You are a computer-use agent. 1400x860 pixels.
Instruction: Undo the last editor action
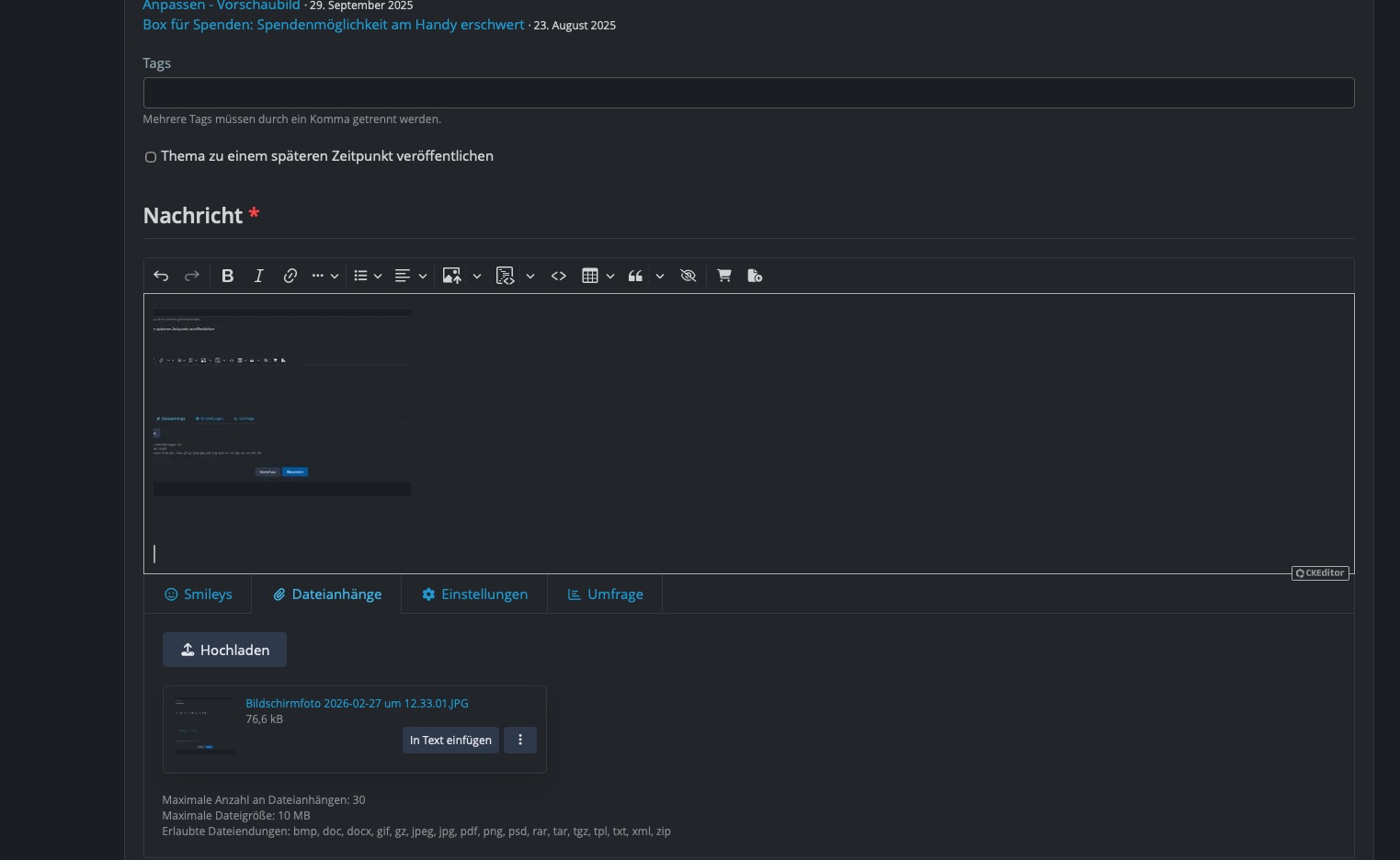[161, 276]
